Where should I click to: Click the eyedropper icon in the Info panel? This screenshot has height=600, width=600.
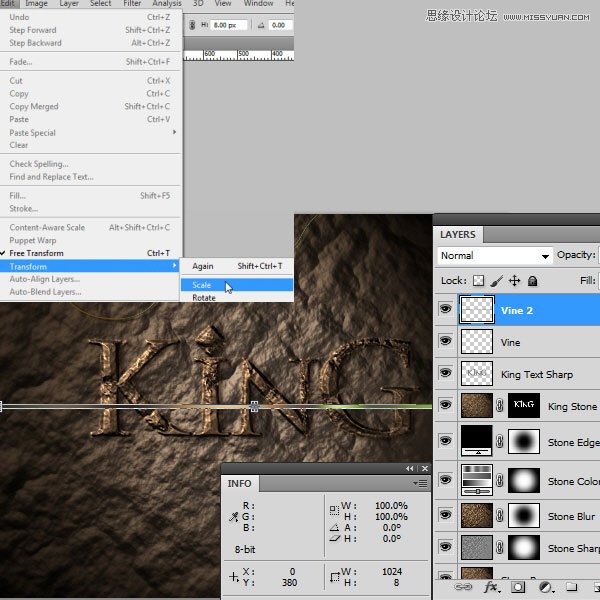pos(234,517)
